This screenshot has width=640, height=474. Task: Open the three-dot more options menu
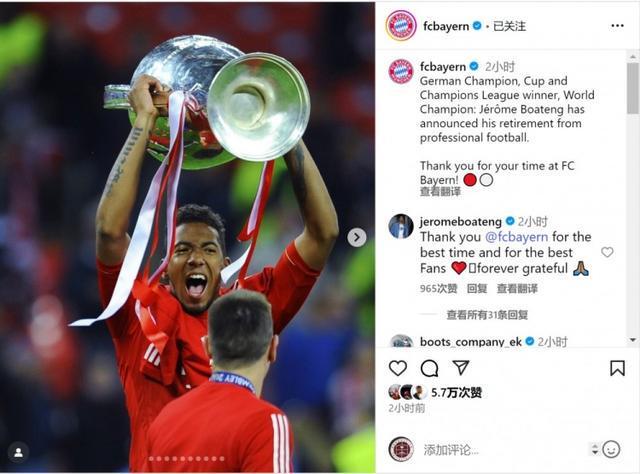click(617, 26)
